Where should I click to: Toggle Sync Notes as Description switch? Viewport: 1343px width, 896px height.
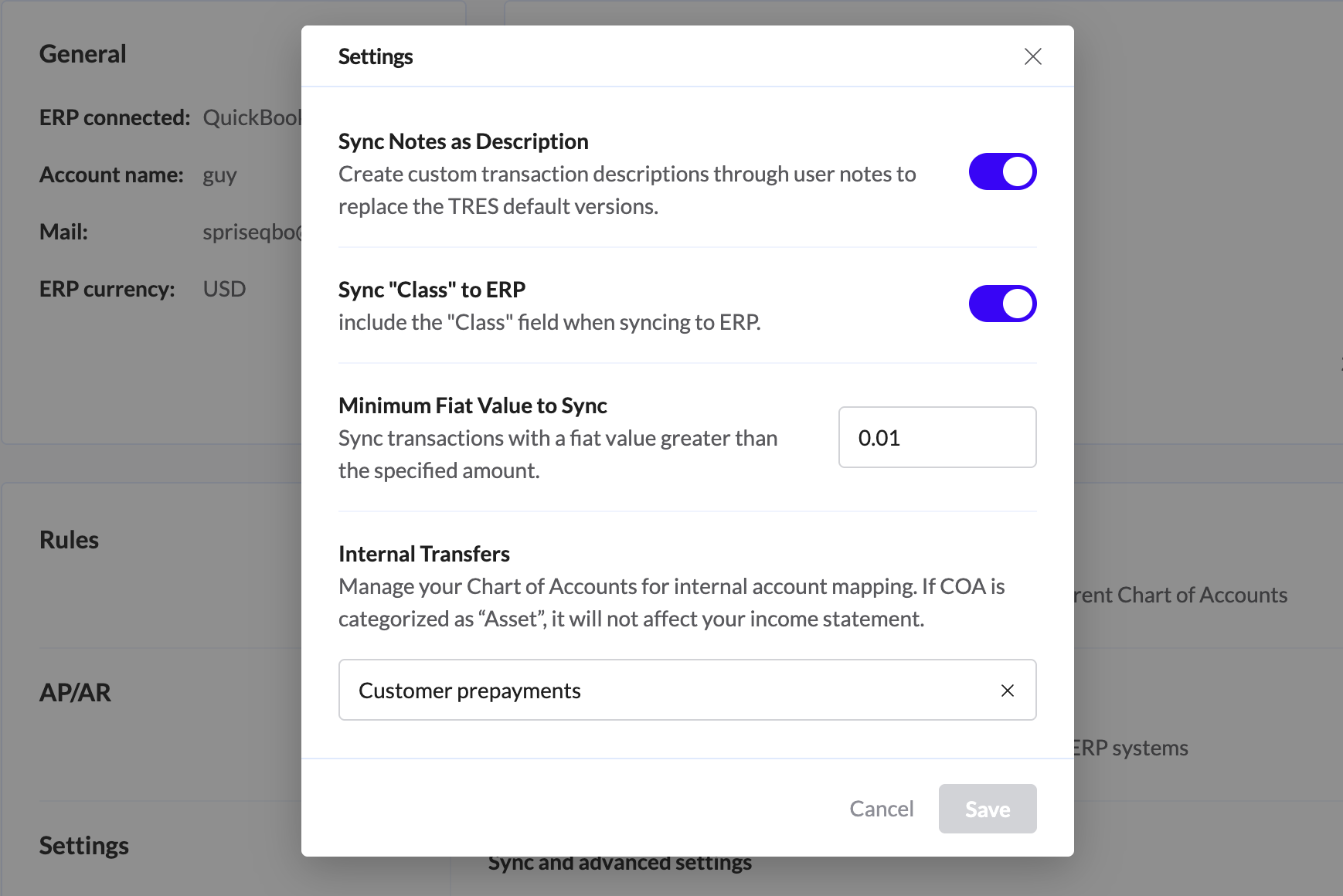click(x=1002, y=171)
